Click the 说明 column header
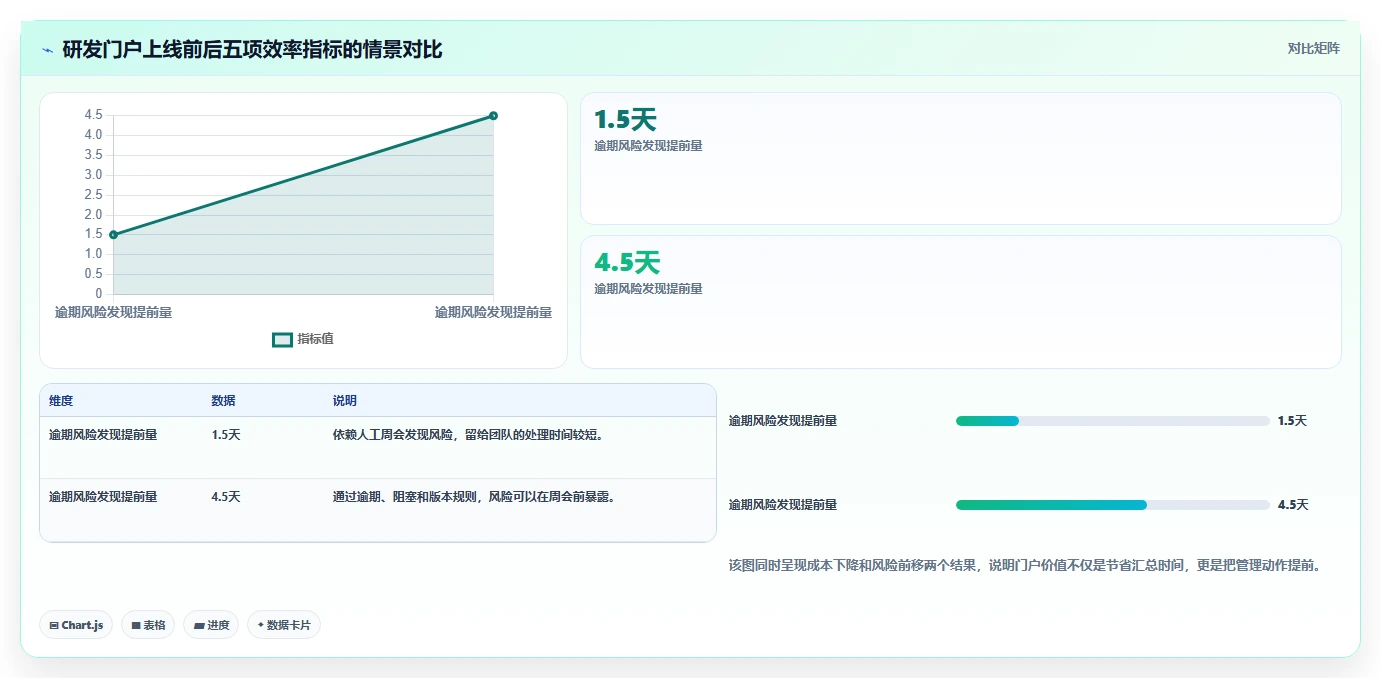Screen dimensions: 1381x678 pyautogui.click(x=345, y=401)
